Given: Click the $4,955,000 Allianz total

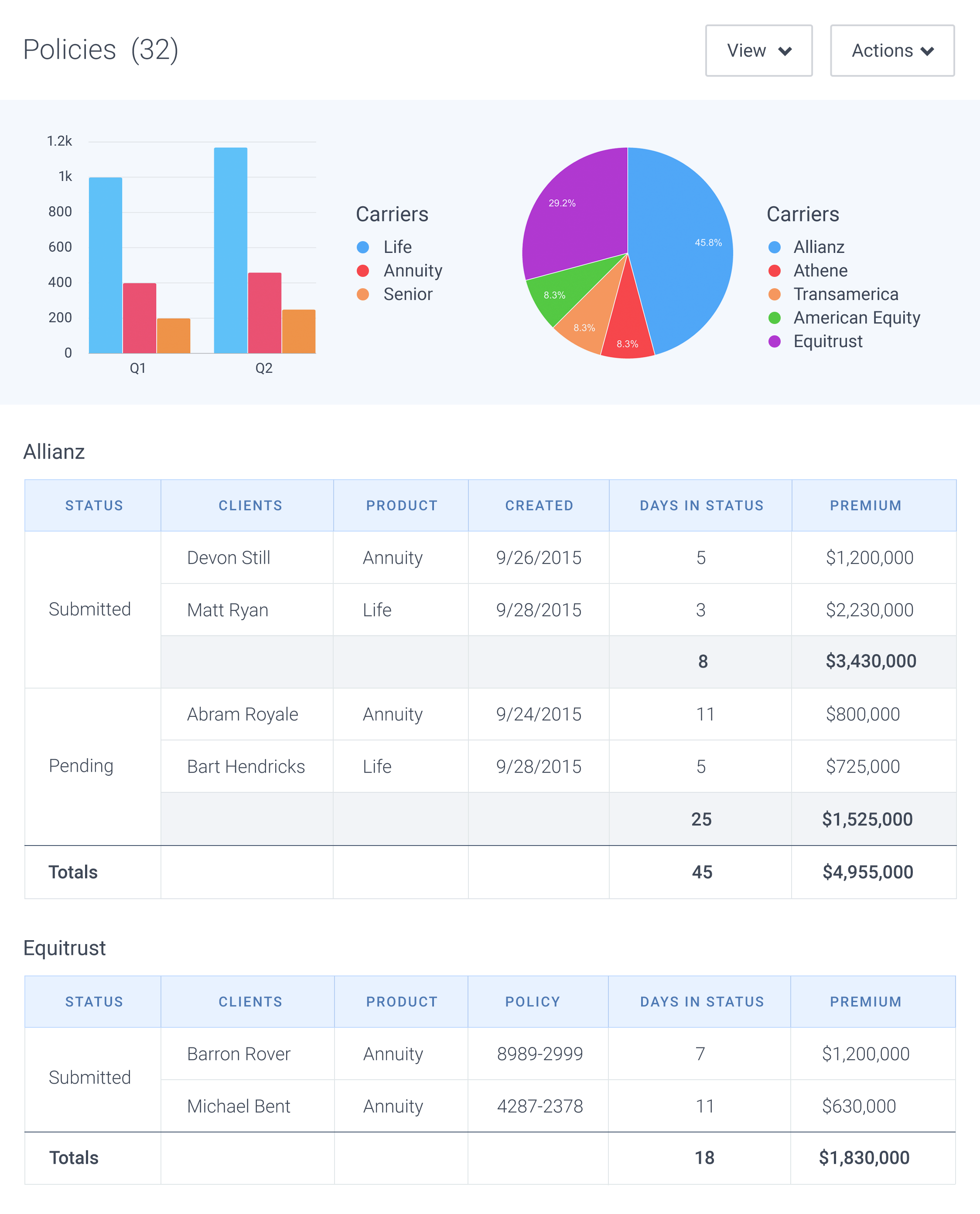Looking at the screenshot, I should (x=867, y=872).
